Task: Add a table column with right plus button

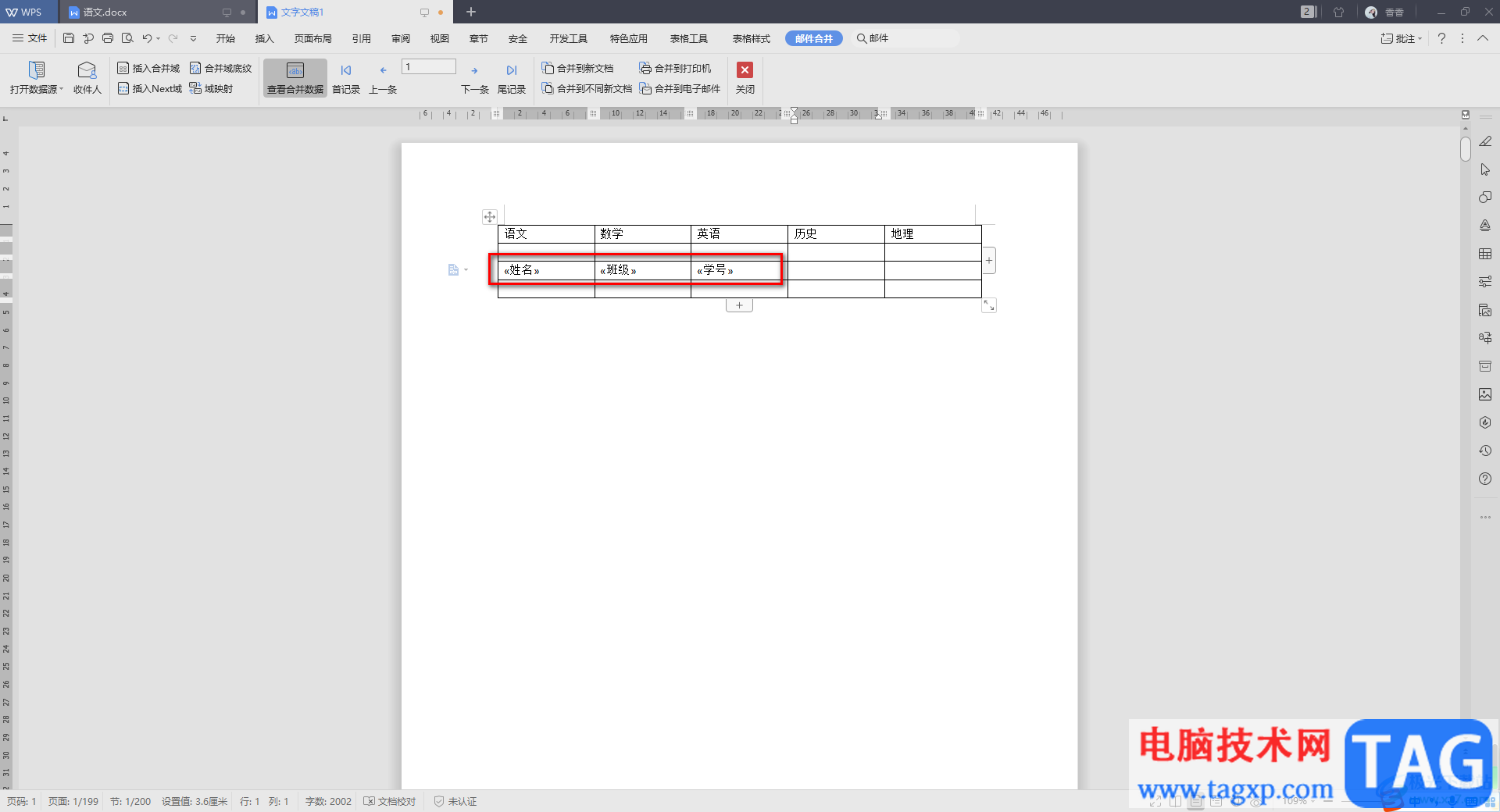Action: pyautogui.click(x=989, y=261)
